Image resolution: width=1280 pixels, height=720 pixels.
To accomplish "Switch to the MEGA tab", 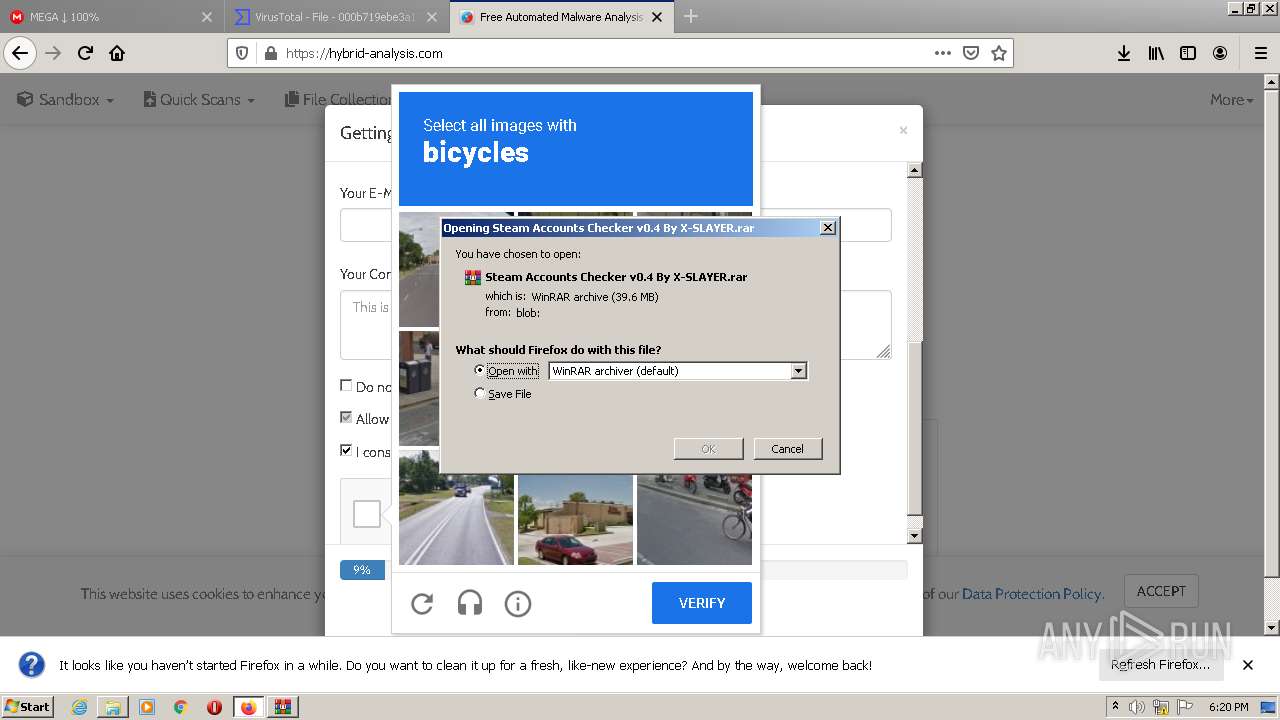I will point(111,17).
